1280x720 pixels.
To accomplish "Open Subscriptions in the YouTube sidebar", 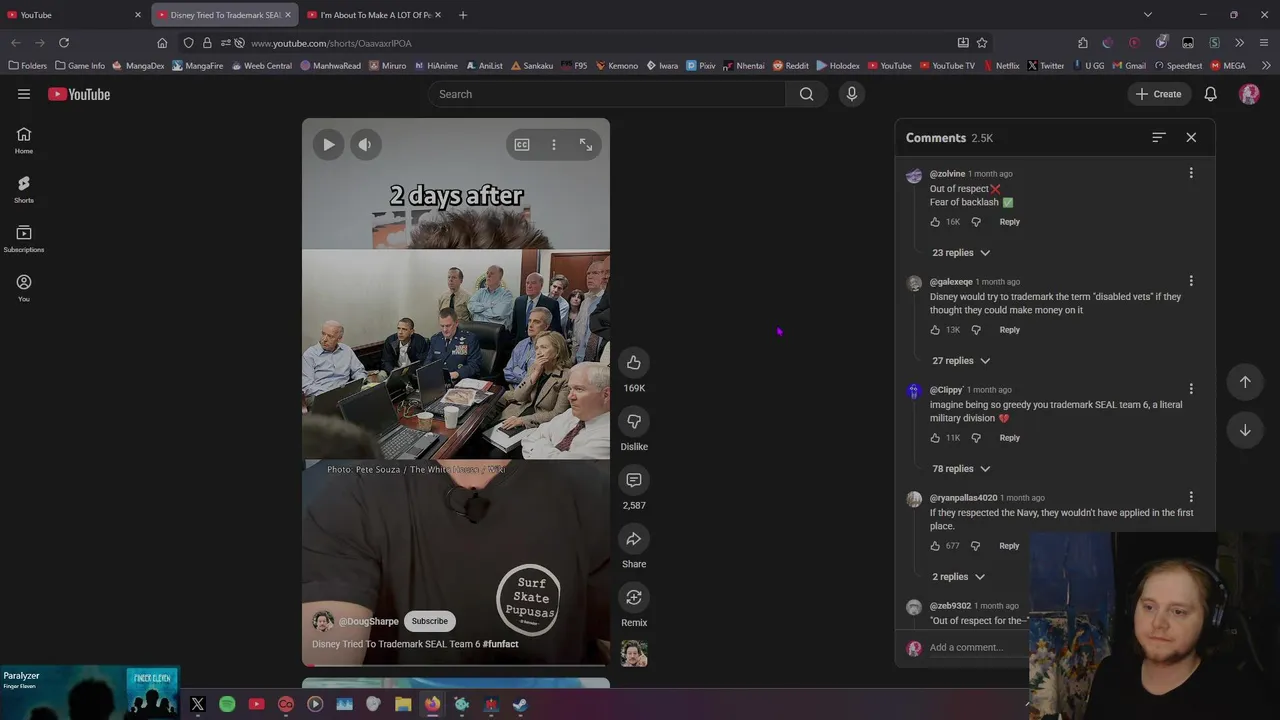I will (24, 238).
